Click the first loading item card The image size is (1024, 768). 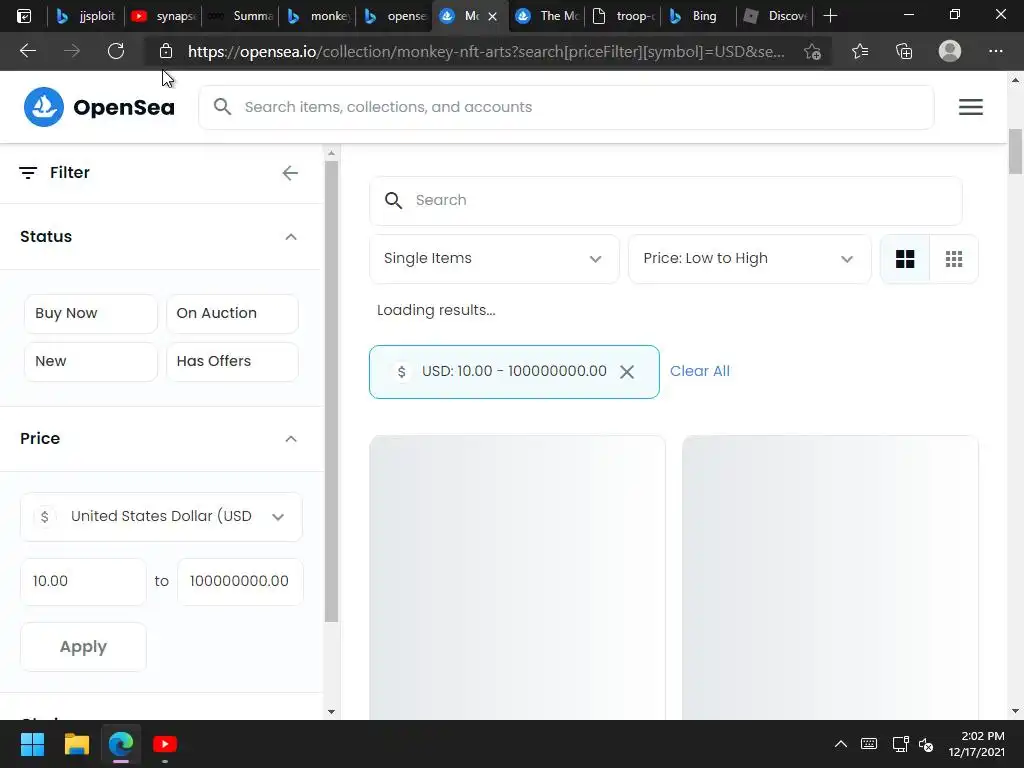(517, 577)
